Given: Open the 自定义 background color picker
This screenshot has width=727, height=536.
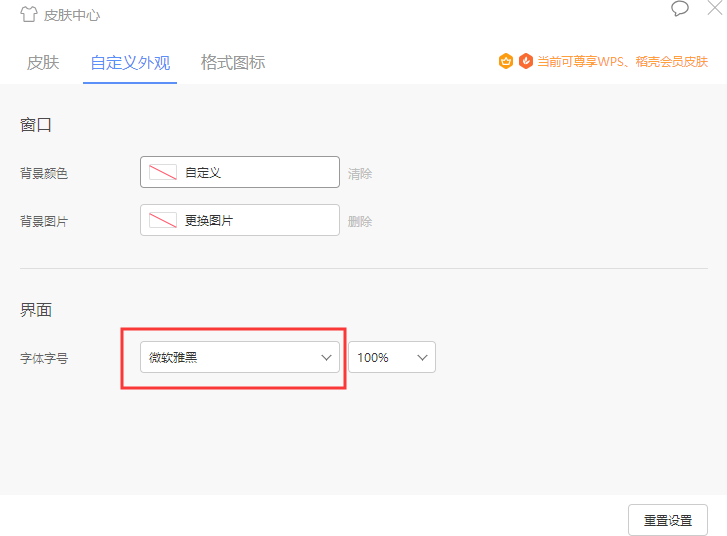Looking at the screenshot, I should (x=240, y=172).
